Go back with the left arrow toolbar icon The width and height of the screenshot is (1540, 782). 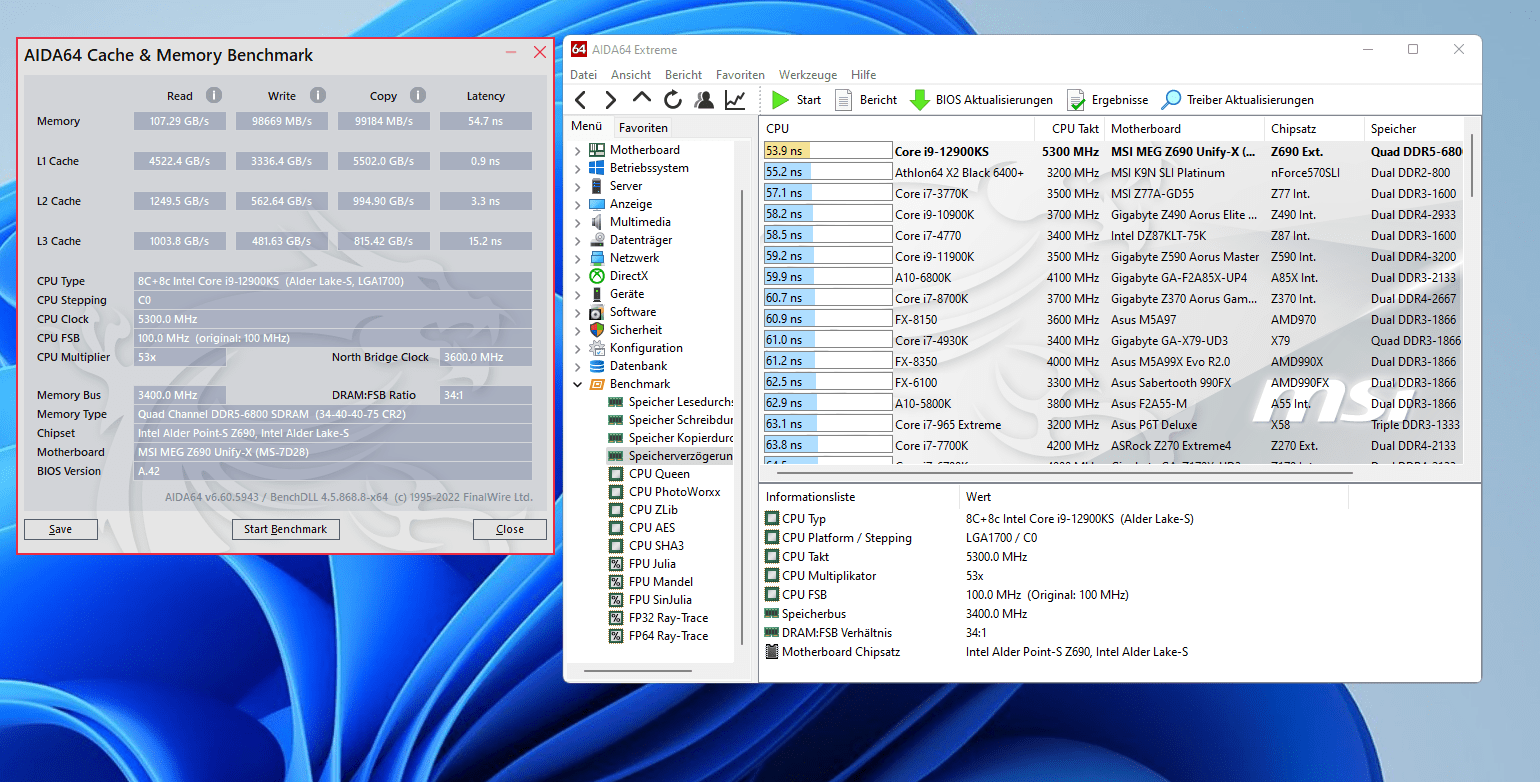pos(580,100)
